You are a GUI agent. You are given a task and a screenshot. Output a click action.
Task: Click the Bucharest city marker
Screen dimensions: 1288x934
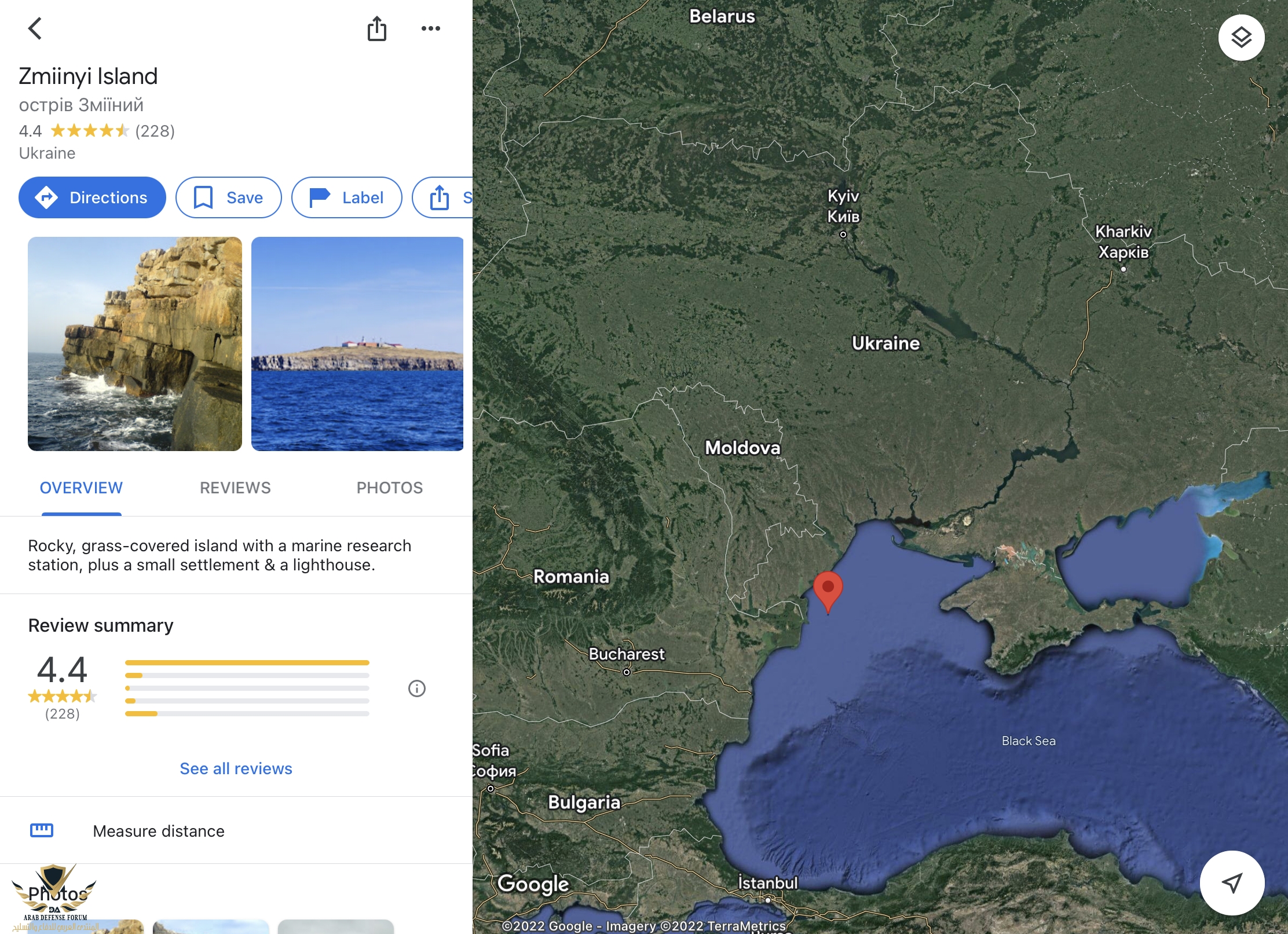627,672
